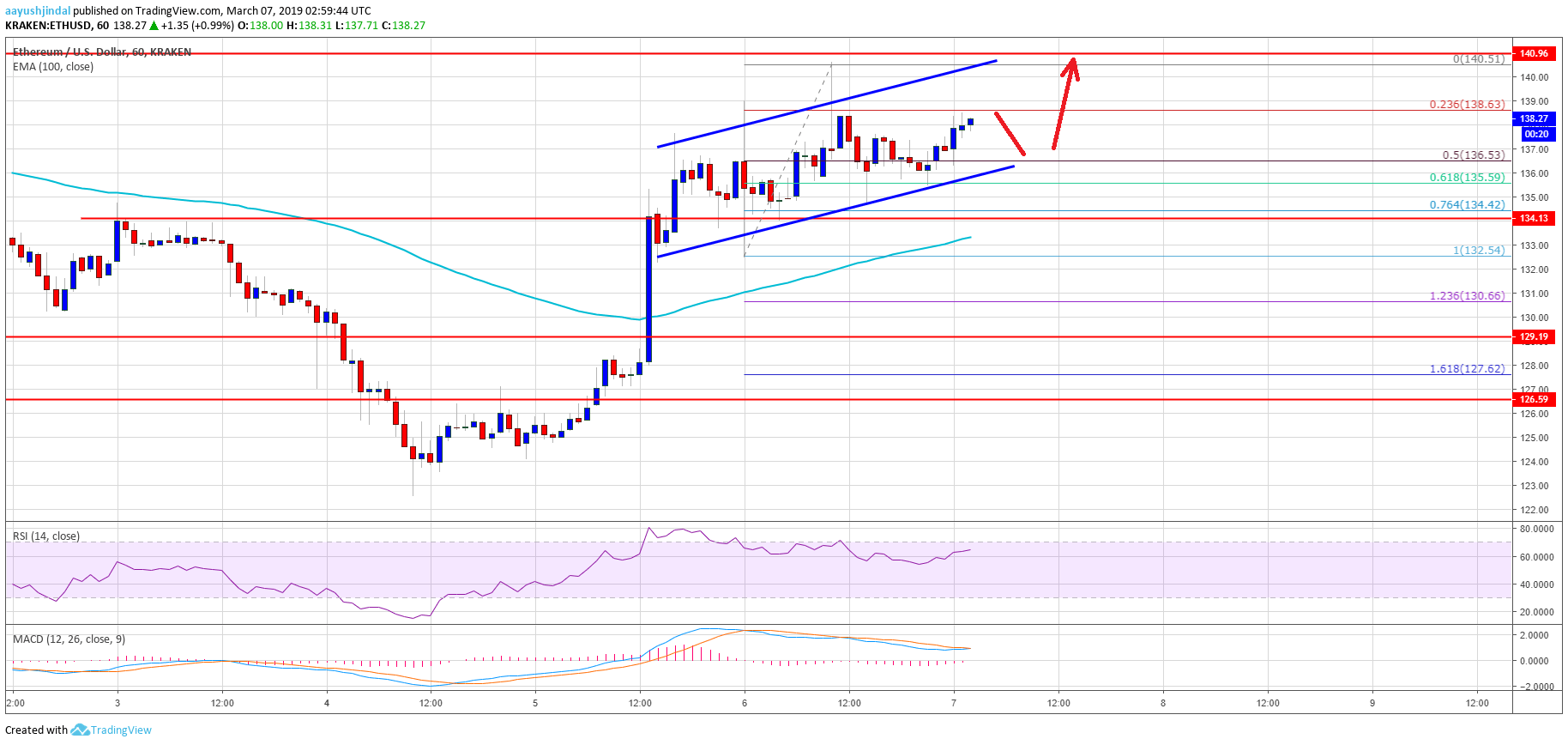Click the TradingView logo icon
The height and width of the screenshot is (745, 1568).
(x=80, y=730)
